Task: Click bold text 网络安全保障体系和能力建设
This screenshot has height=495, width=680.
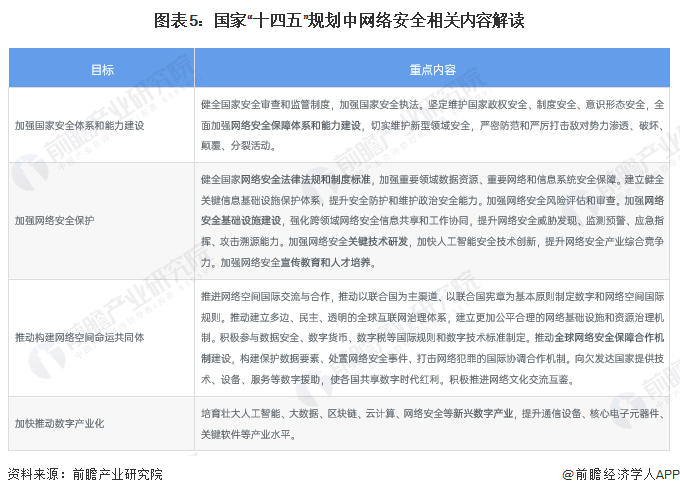Action: [x=294, y=125]
